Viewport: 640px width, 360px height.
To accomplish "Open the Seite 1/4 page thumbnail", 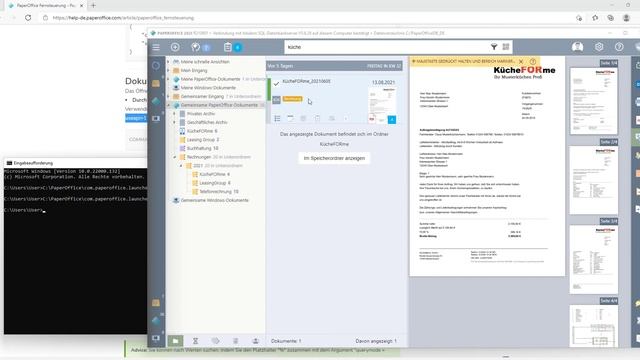I will coord(593,101).
